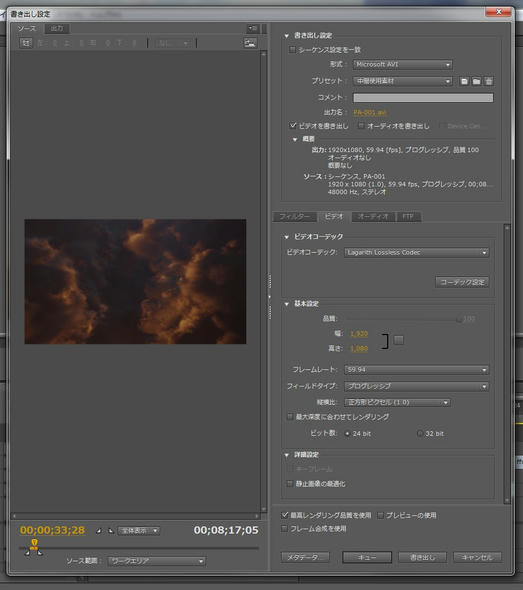Click the キュー button

367,557
